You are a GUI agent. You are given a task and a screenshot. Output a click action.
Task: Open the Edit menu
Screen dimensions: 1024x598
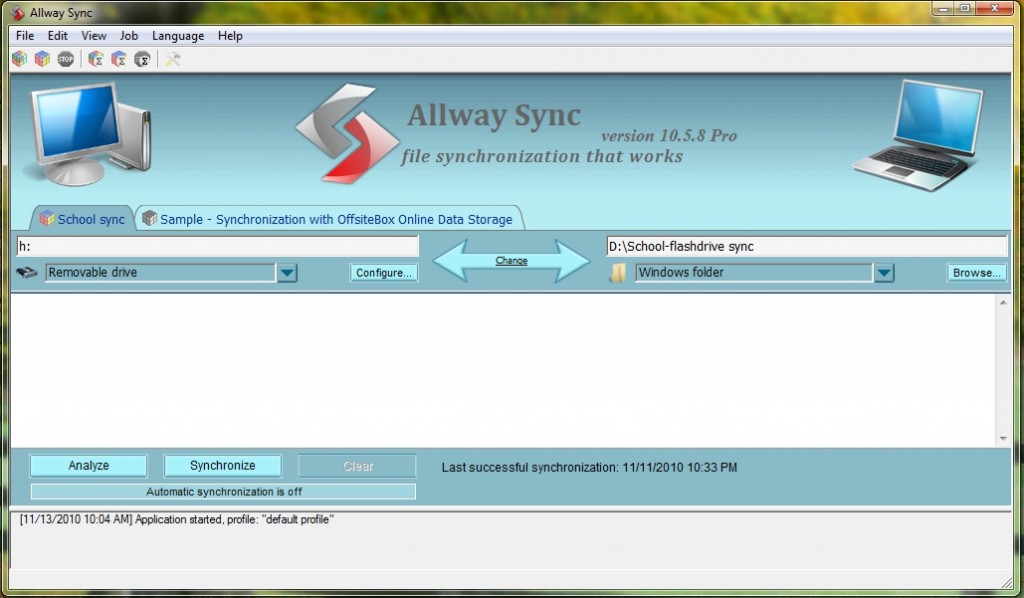click(57, 36)
